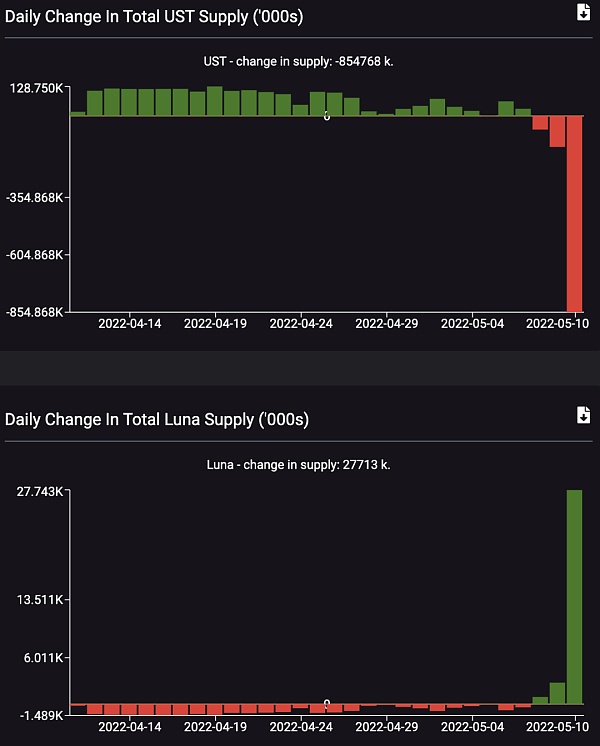The height and width of the screenshot is (746, 600).
Task: Click the Daily Change In Total Luna Supply title
Action: click(157, 419)
